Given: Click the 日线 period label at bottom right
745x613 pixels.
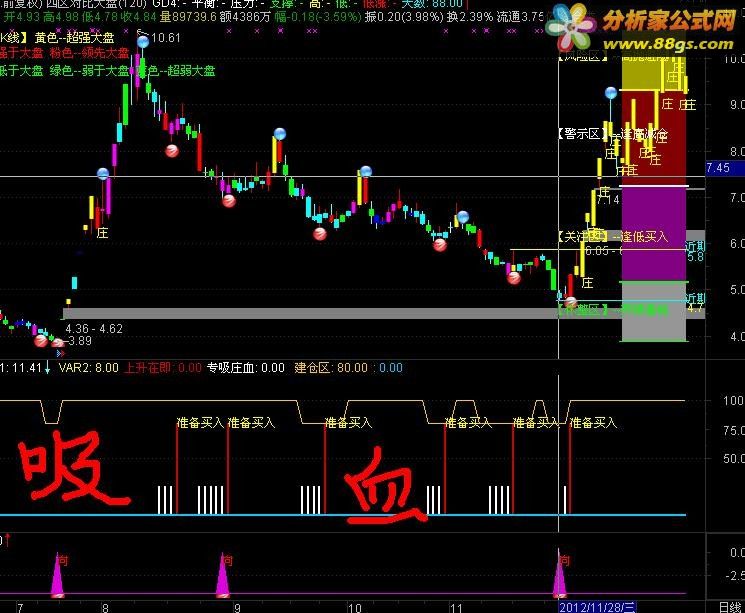Looking at the screenshot, I should (x=729, y=607).
